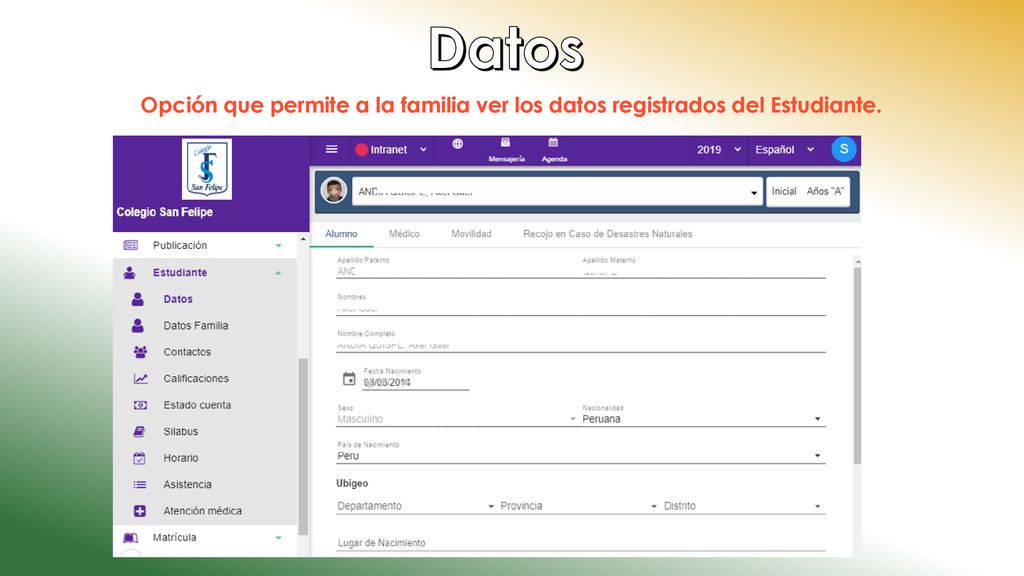Open Horario in the sidebar

point(181,458)
